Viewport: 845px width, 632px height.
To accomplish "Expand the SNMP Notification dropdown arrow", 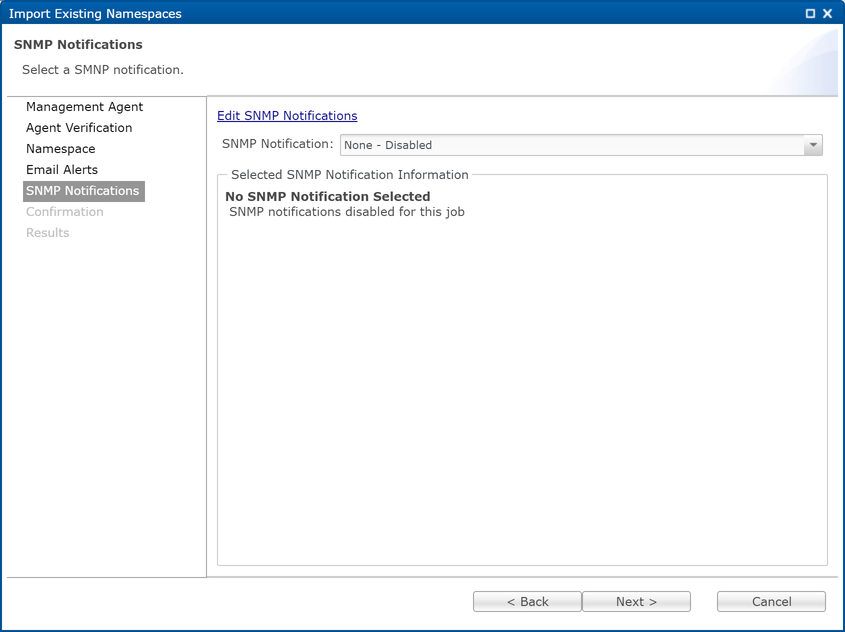I will click(813, 145).
